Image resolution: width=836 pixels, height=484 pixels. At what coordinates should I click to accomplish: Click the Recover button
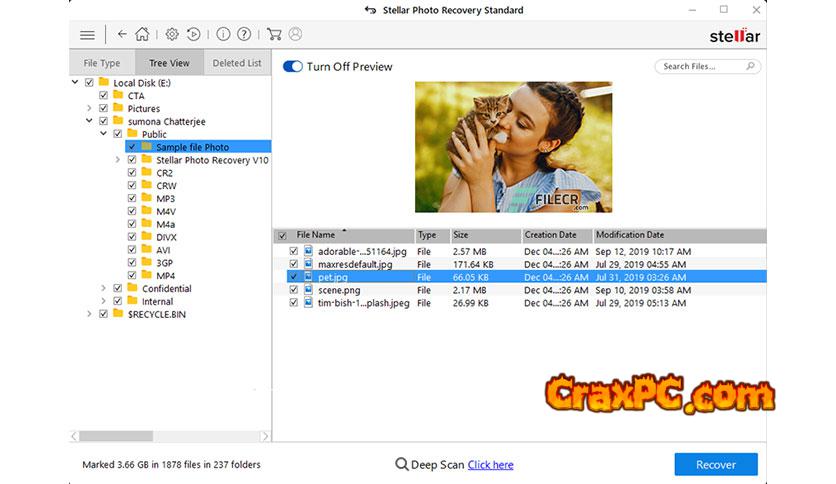715,464
